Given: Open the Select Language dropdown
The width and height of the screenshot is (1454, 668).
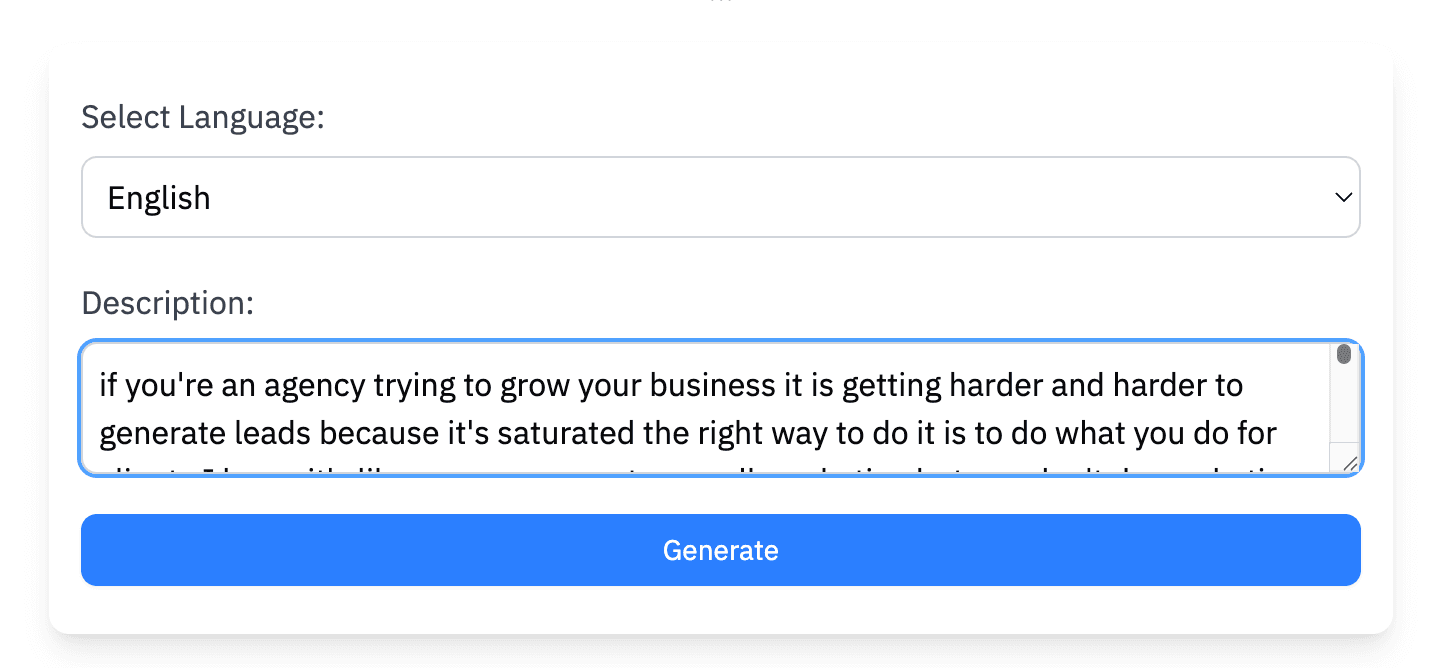Looking at the screenshot, I should [x=720, y=197].
